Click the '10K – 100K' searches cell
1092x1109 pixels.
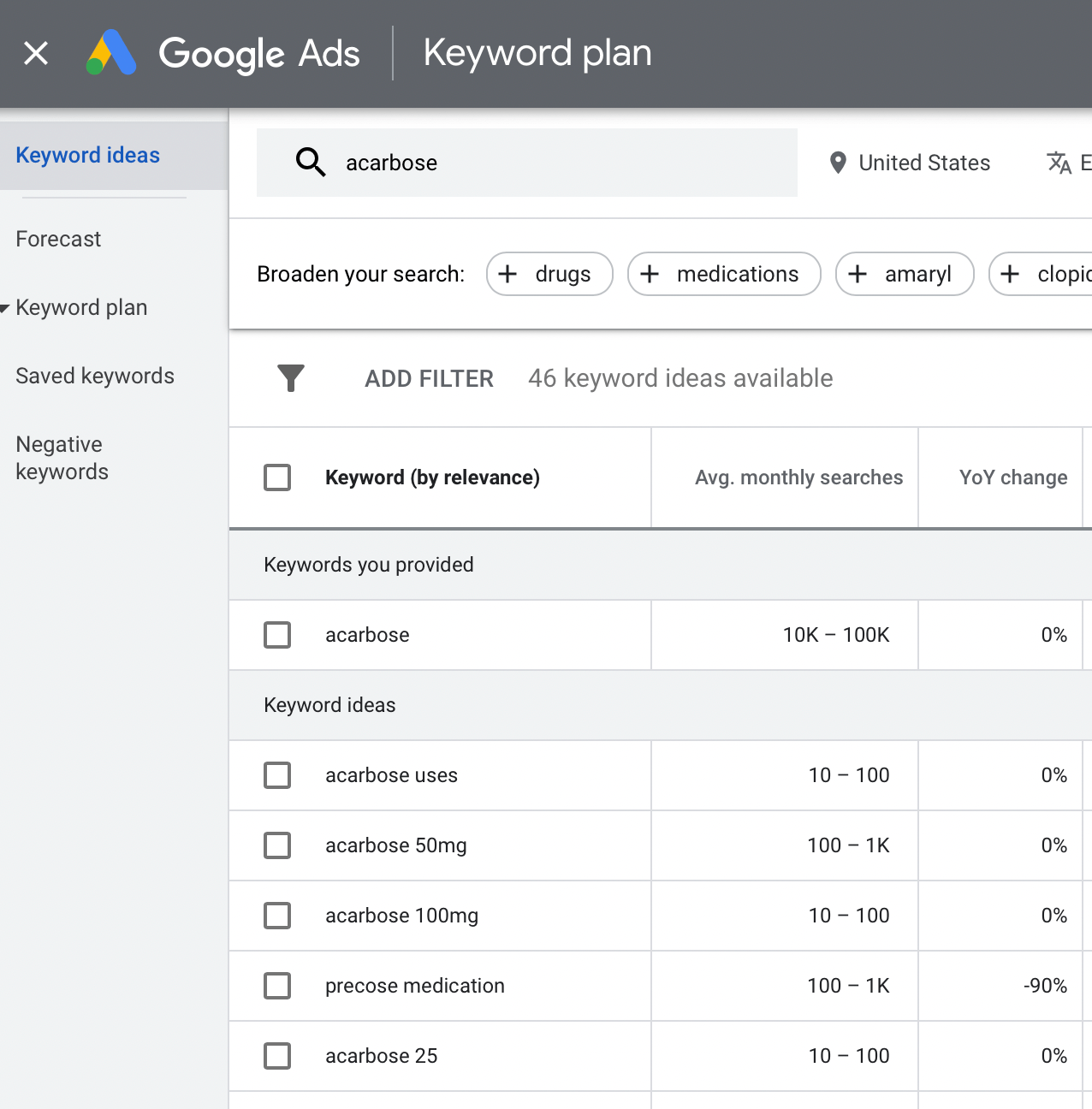(x=836, y=635)
